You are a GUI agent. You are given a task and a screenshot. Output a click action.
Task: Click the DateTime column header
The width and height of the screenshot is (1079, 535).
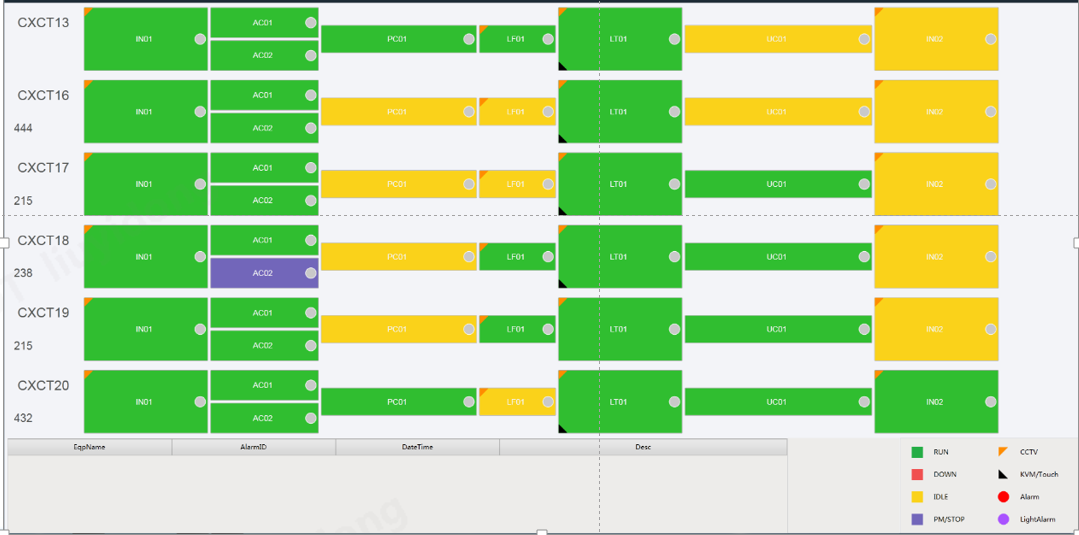point(417,447)
